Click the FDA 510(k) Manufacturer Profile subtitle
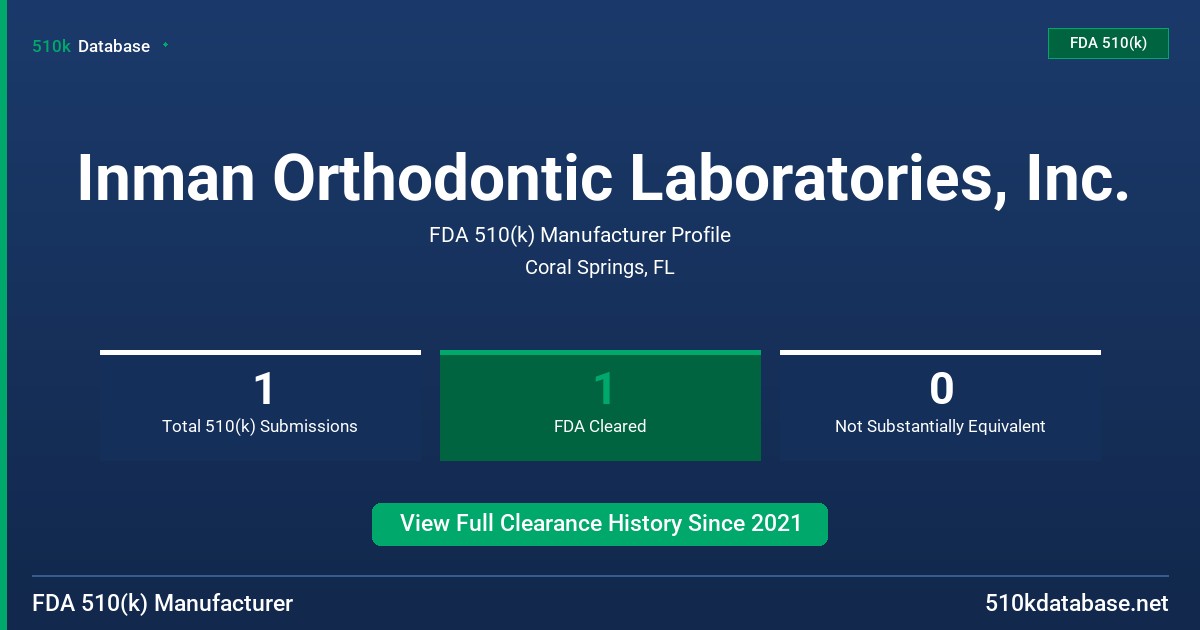Screen dimensions: 1200x630 tap(580, 235)
